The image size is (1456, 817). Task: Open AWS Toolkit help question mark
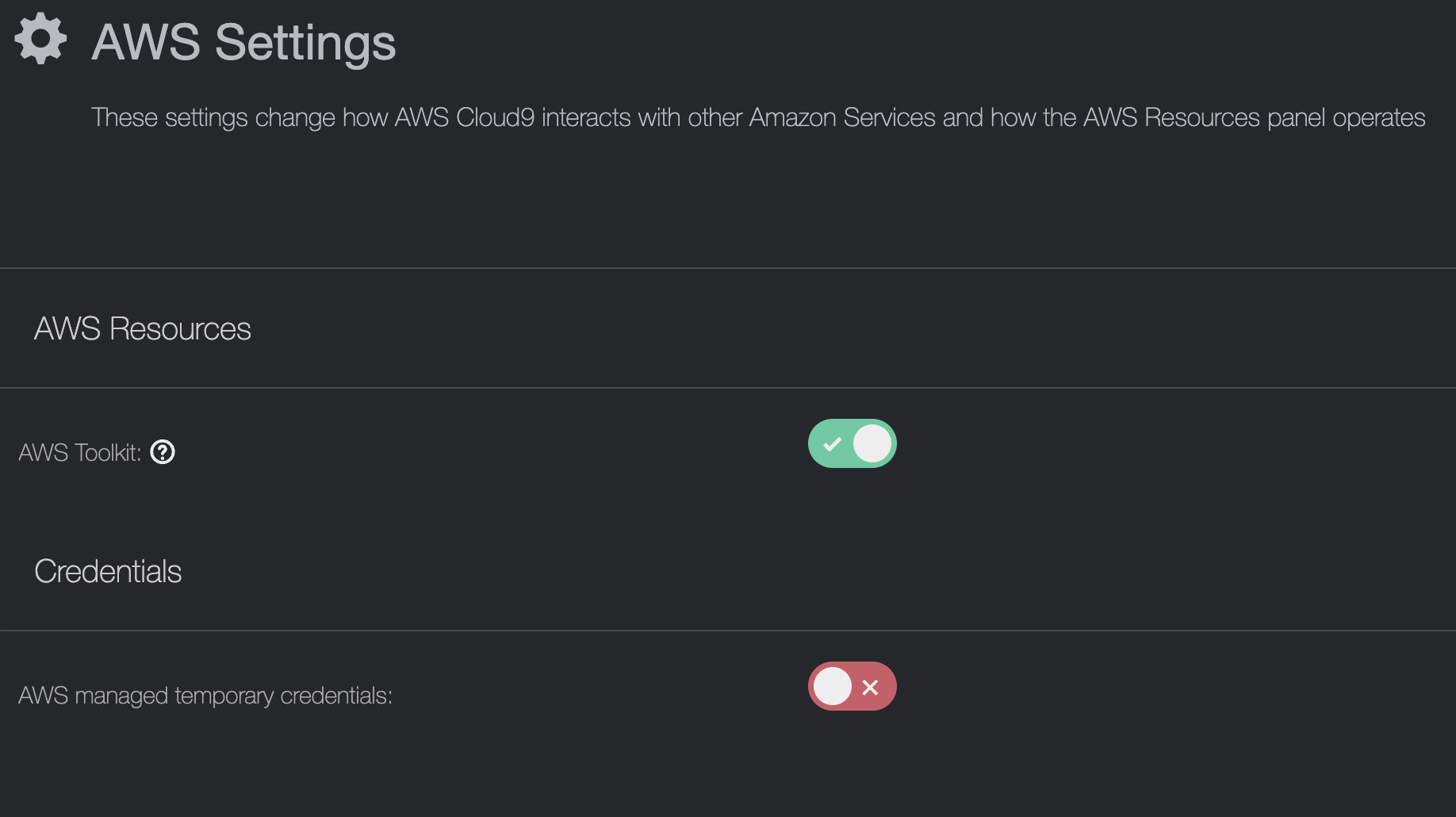[x=163, y=452]
